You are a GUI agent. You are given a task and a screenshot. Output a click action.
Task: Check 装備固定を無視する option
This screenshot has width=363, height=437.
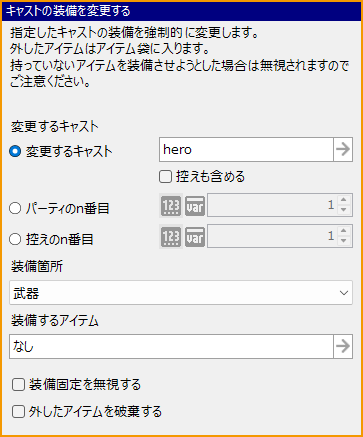[18, 385]
